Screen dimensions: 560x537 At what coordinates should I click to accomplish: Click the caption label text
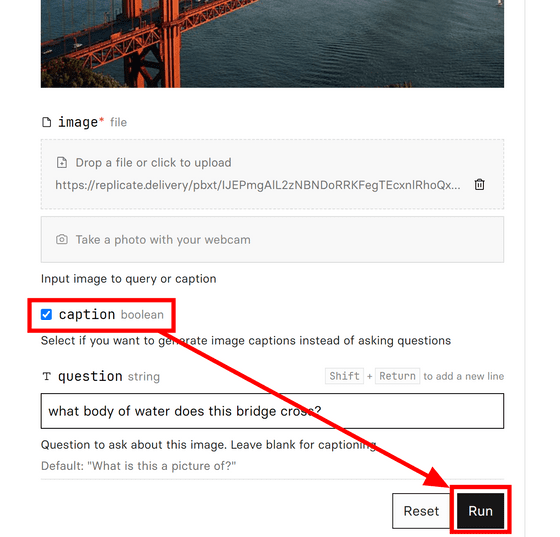pos(87,315)
